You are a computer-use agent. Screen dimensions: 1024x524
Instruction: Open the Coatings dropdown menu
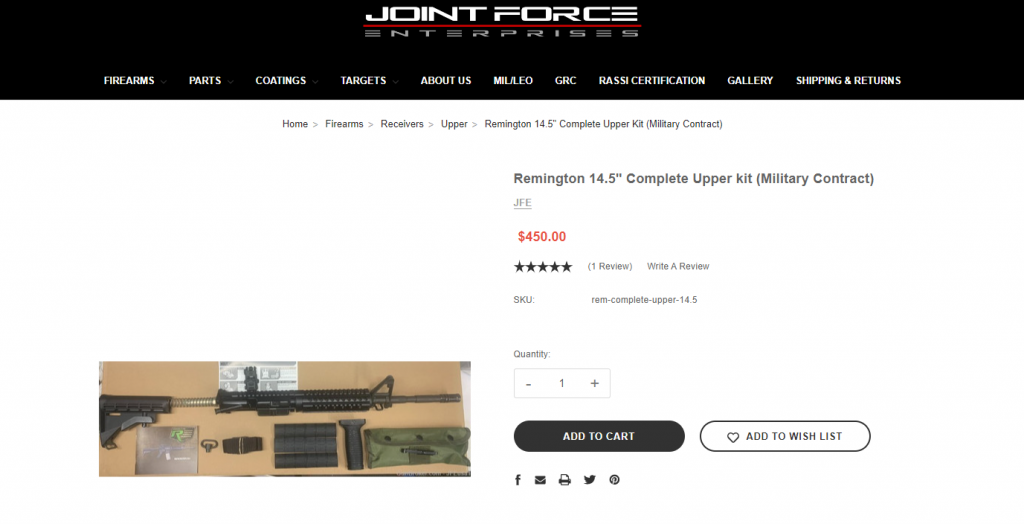[x=287, y=81]
